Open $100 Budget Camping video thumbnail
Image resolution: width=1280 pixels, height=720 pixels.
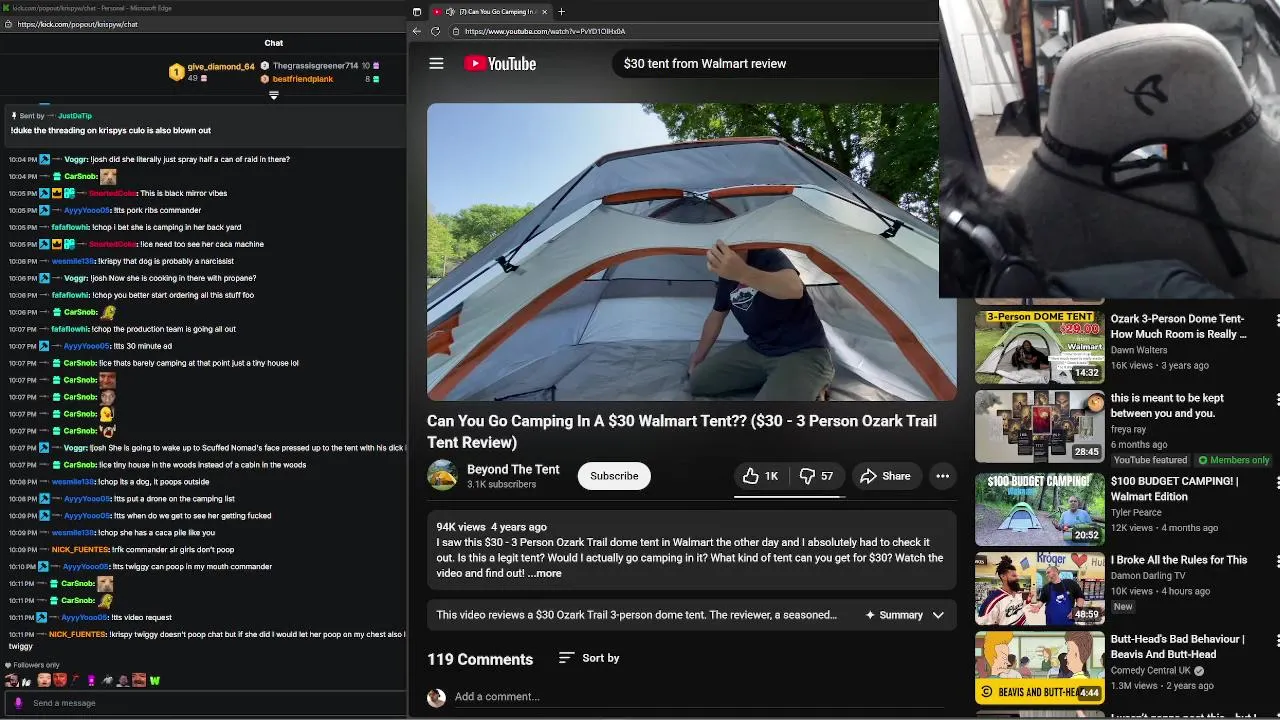1039,509
